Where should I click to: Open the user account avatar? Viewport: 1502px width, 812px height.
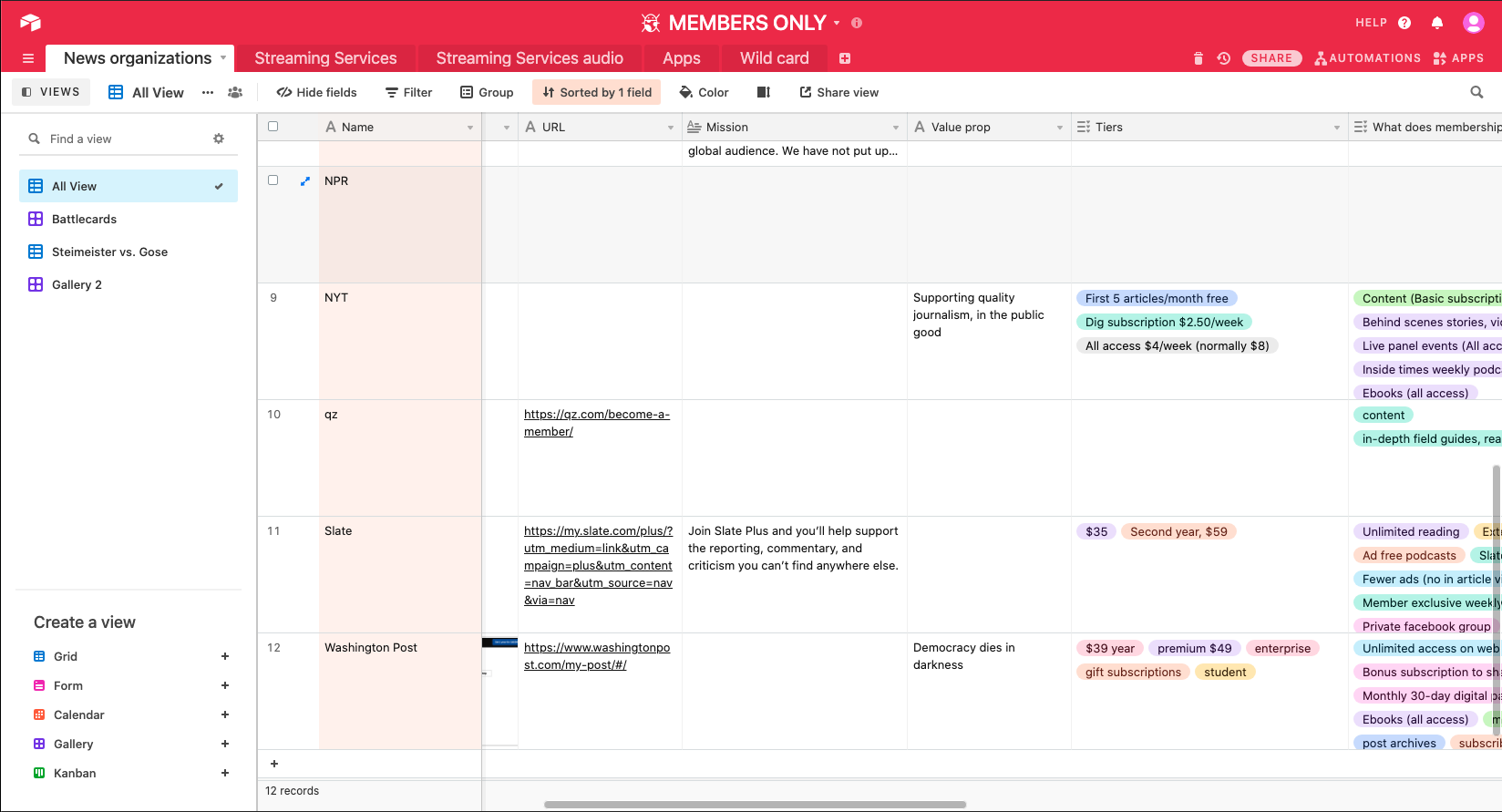1474,23
